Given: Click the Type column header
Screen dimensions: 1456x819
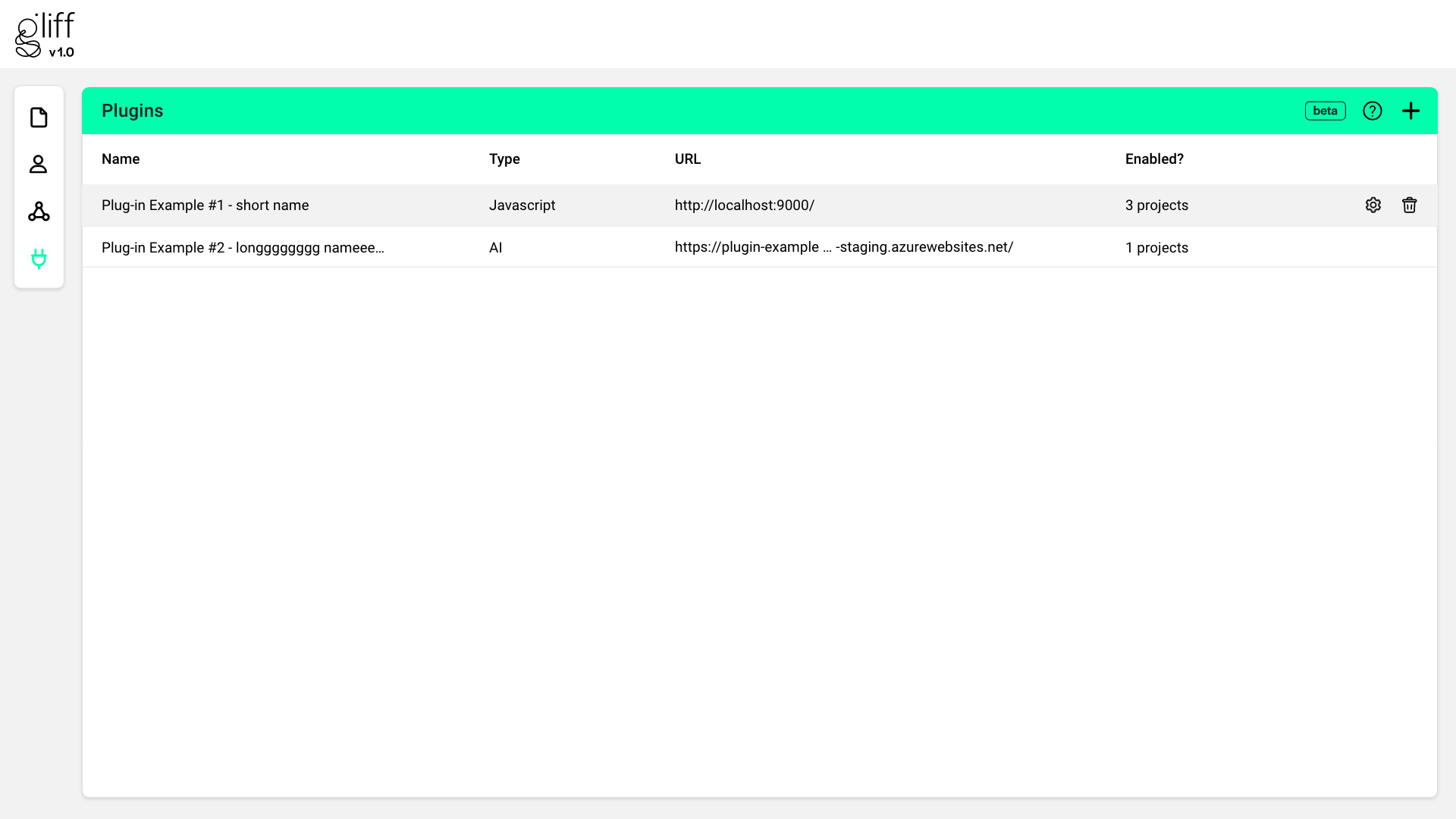Looking at the screenshot, I should coord(504,159).
